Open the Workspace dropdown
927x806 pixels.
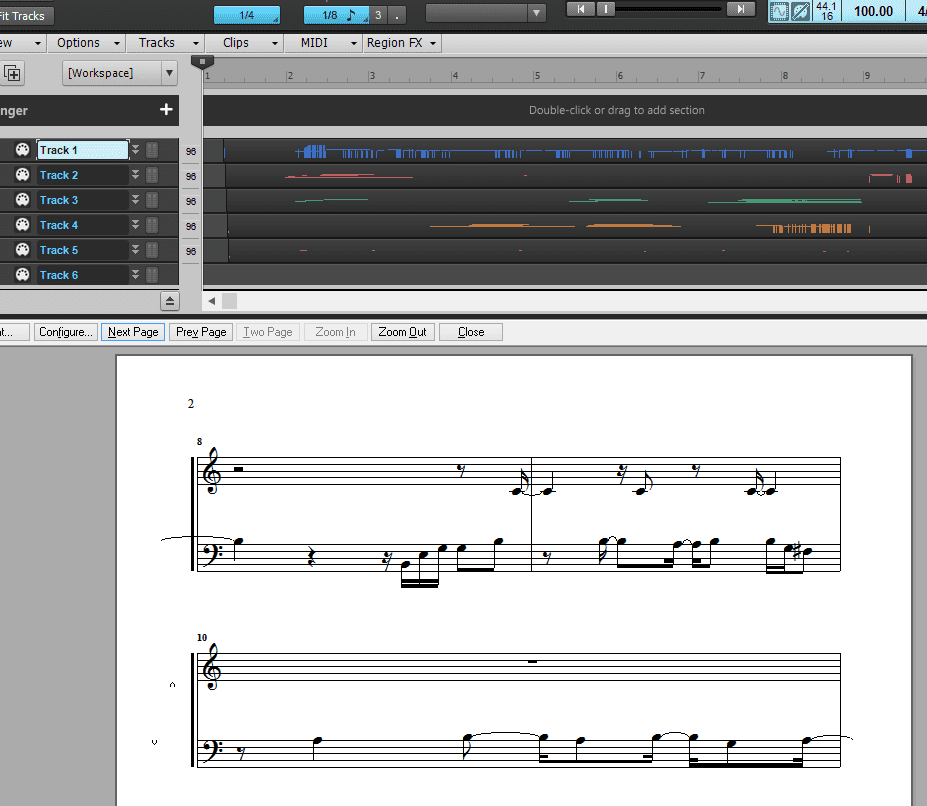[x=169, y=73]
